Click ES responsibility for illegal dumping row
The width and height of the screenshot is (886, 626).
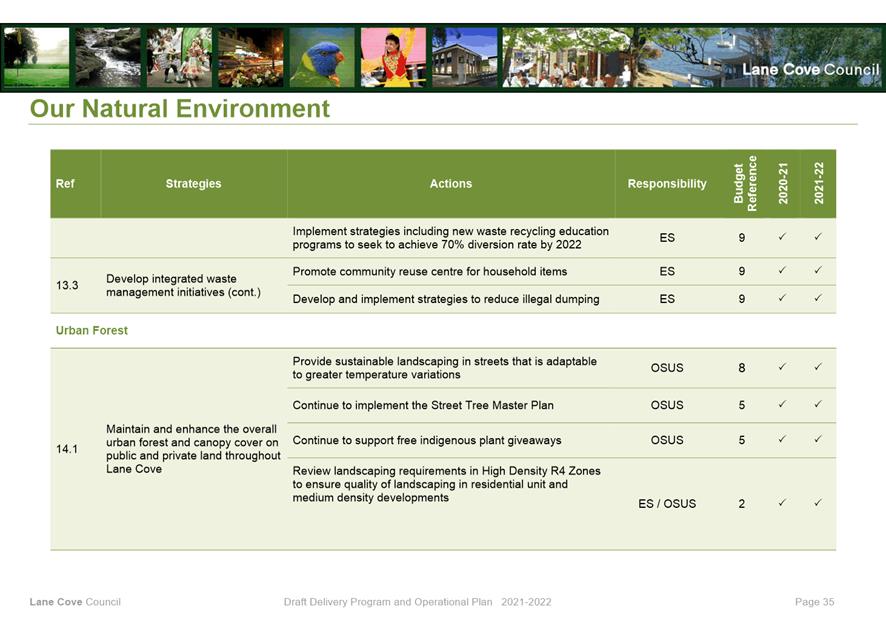tap(667, 299)
